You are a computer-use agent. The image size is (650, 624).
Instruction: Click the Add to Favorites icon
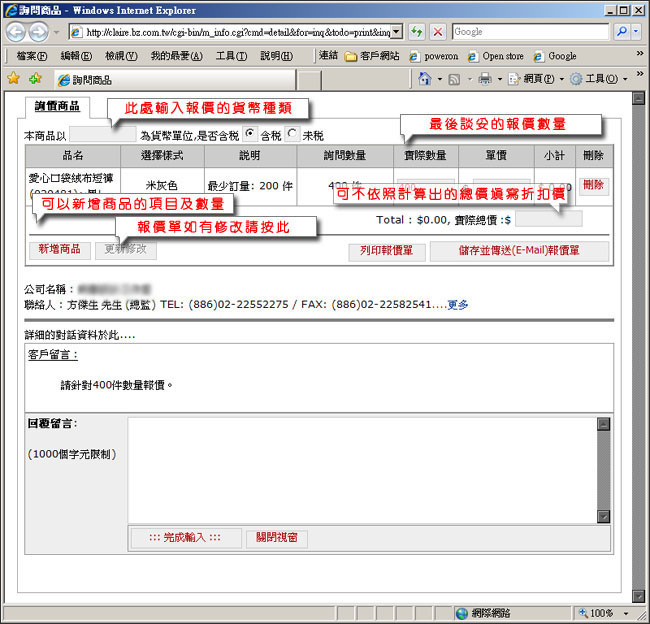click(35, 78)
